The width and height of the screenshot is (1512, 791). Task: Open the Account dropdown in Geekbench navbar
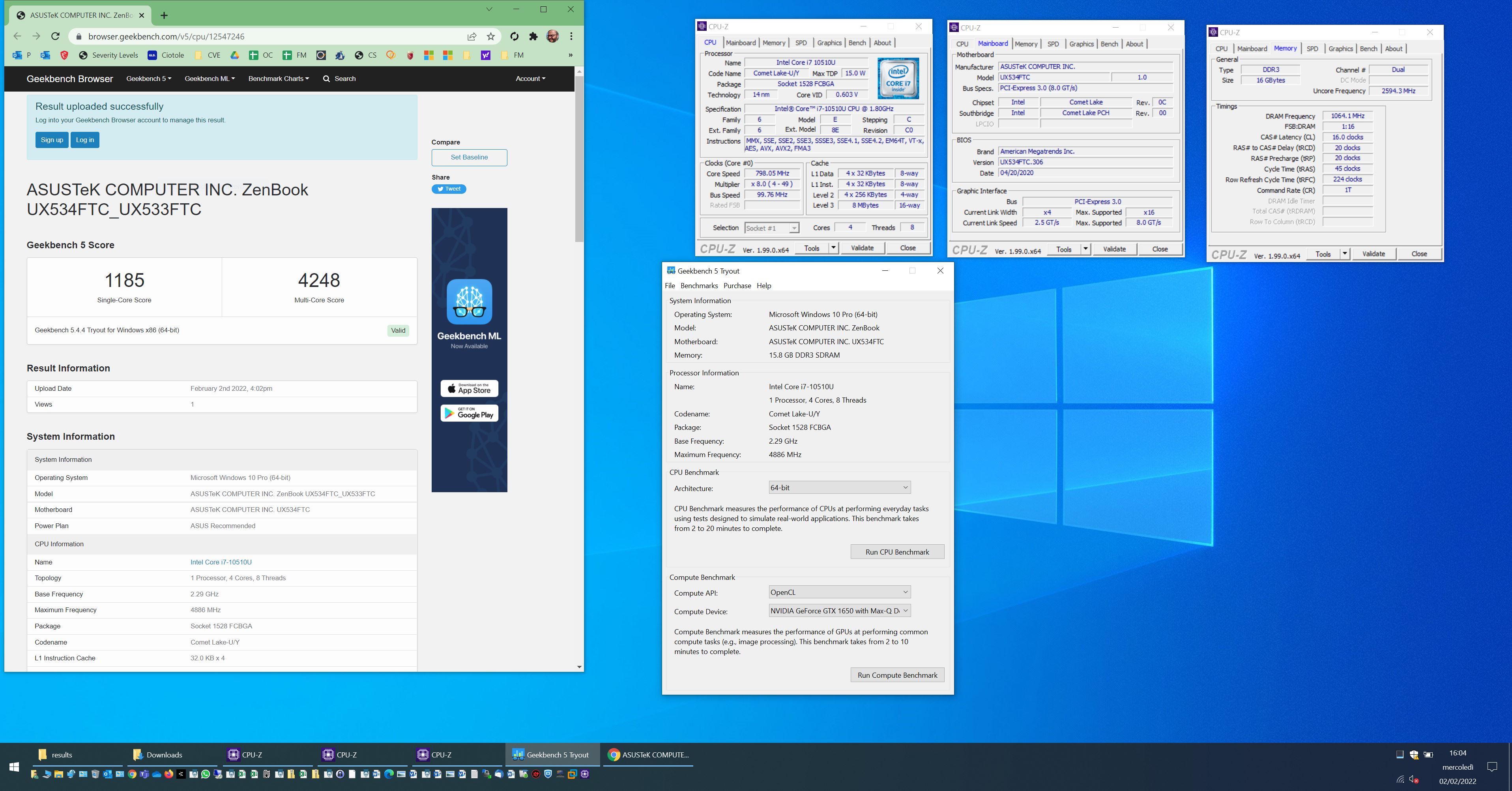530,79
